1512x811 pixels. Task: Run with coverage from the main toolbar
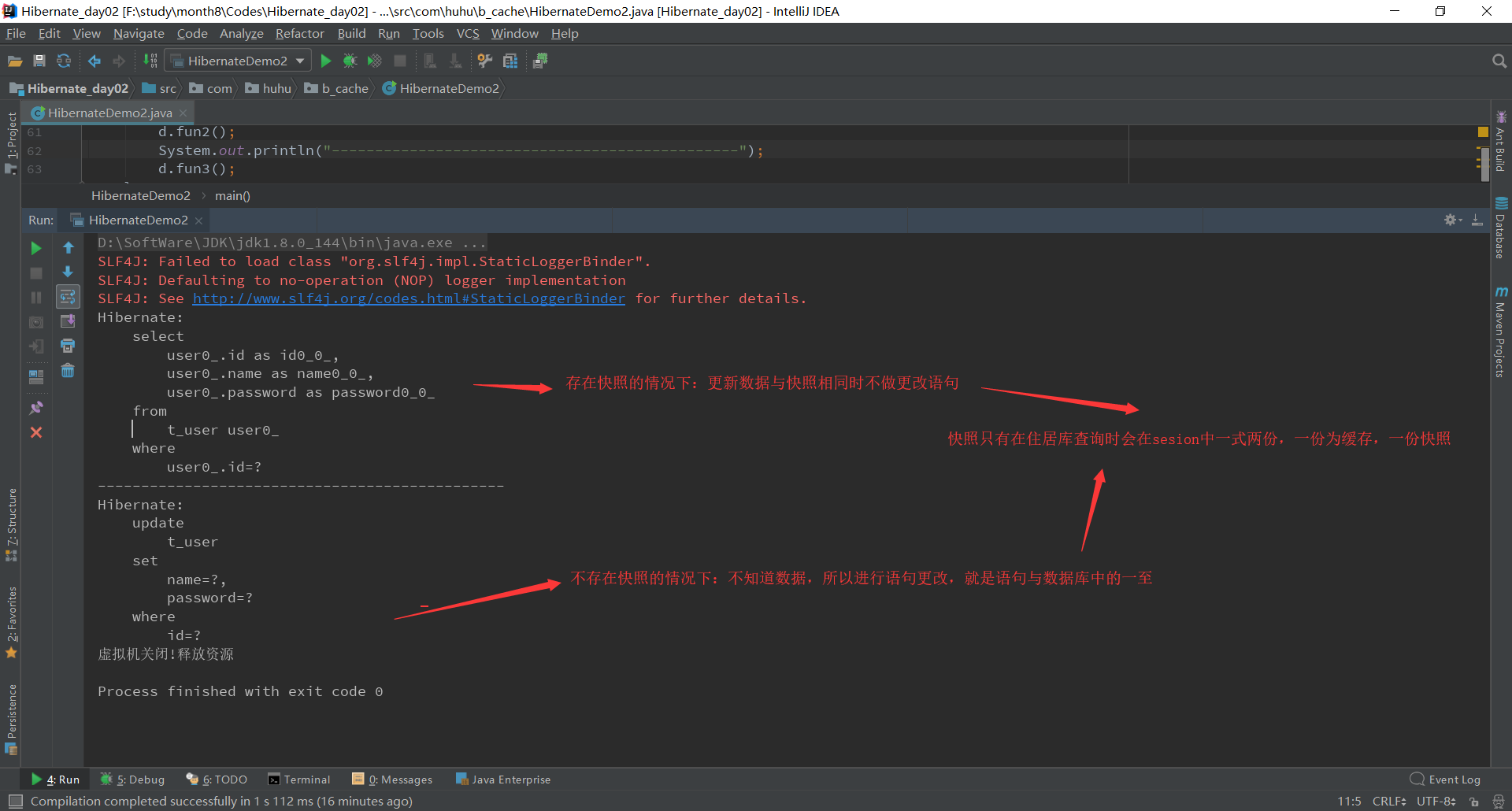coord(375,61)
